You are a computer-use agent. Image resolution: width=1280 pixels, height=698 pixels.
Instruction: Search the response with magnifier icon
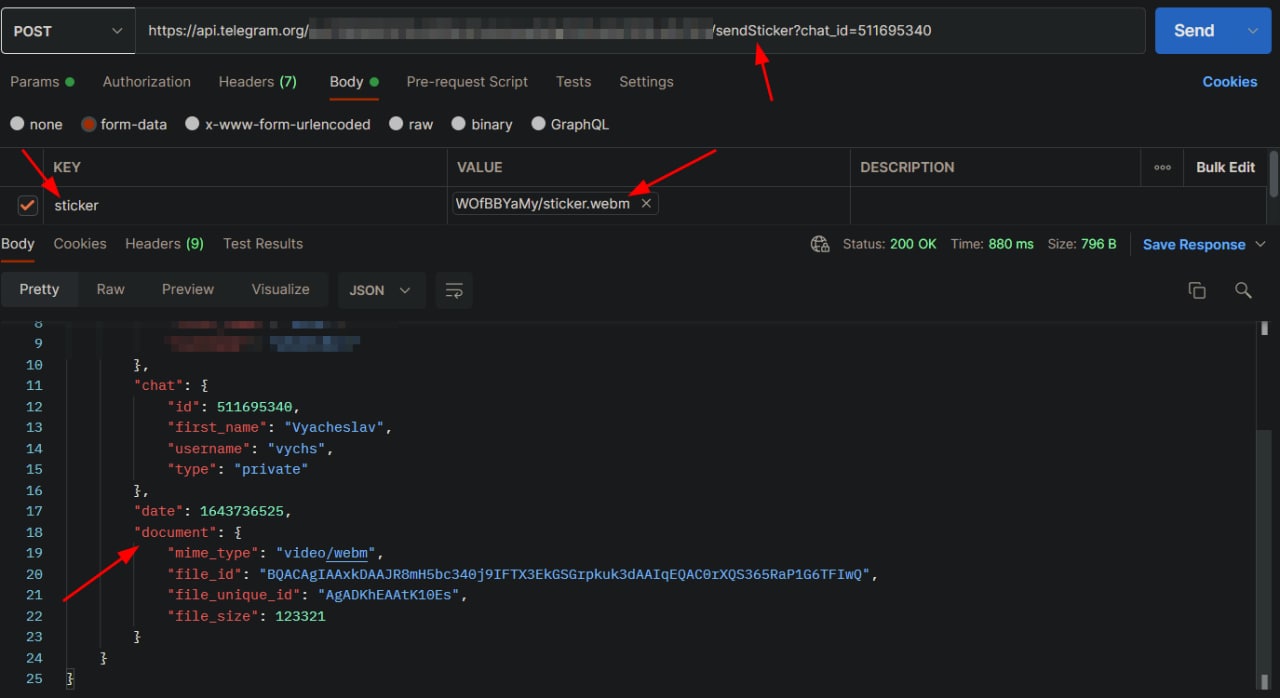tap(1243, 290)
